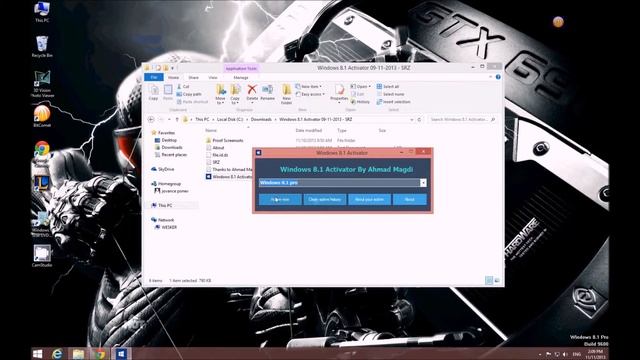Screen dimensions: 640x360
Task: Click the Application Tools contextual tab
Action: point(241,69)
